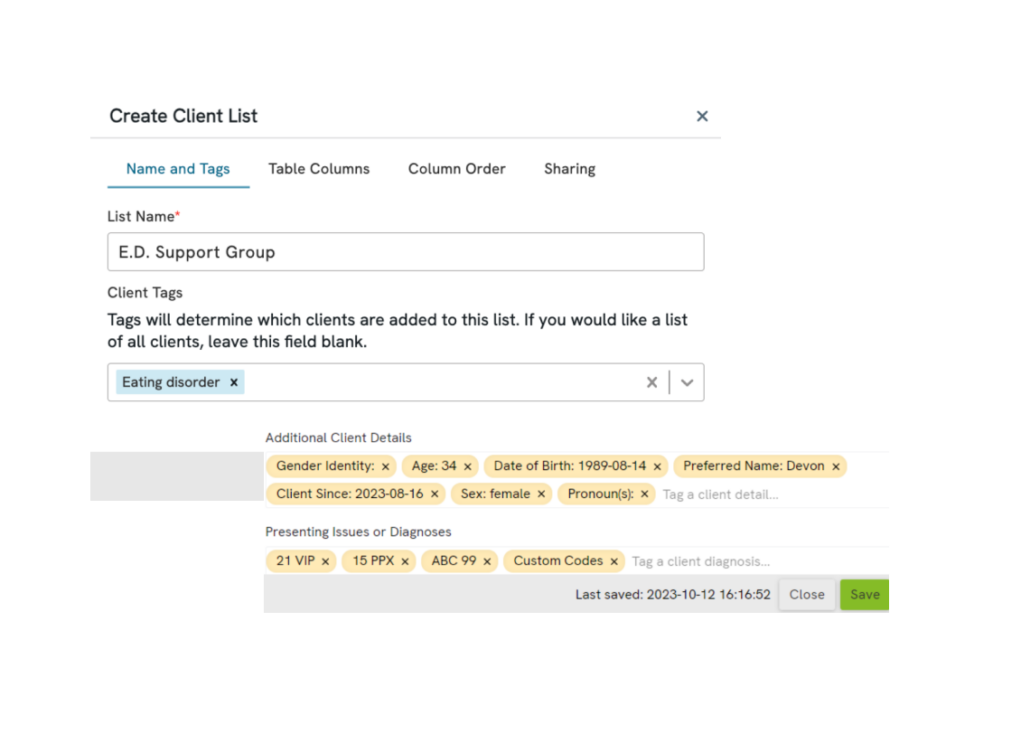Clear all tags using the X icon
The image size is (1030, 734).
click(x=651, y=382)
